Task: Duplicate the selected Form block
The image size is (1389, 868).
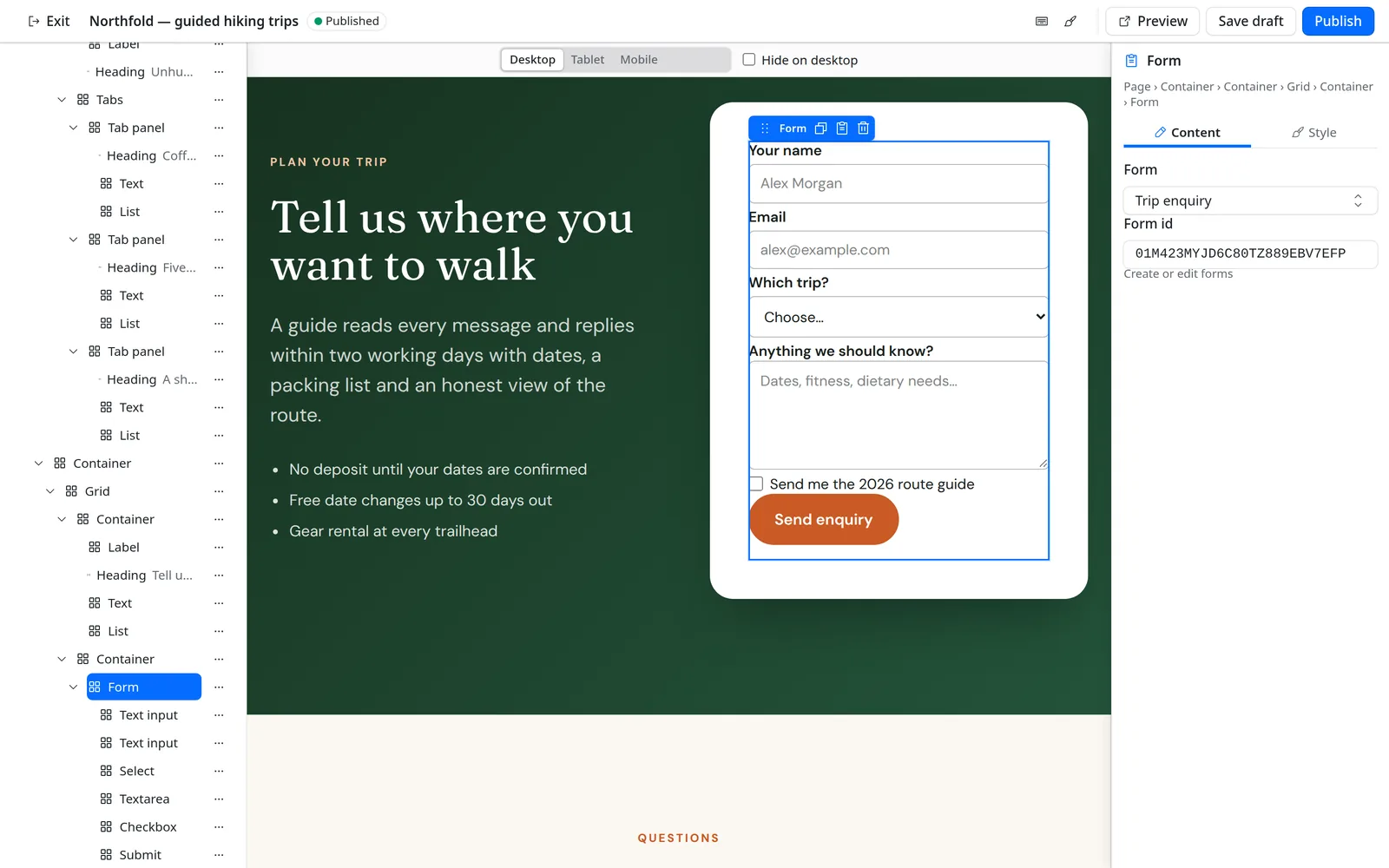Action: pyautogui.click(x=820, y=128)
